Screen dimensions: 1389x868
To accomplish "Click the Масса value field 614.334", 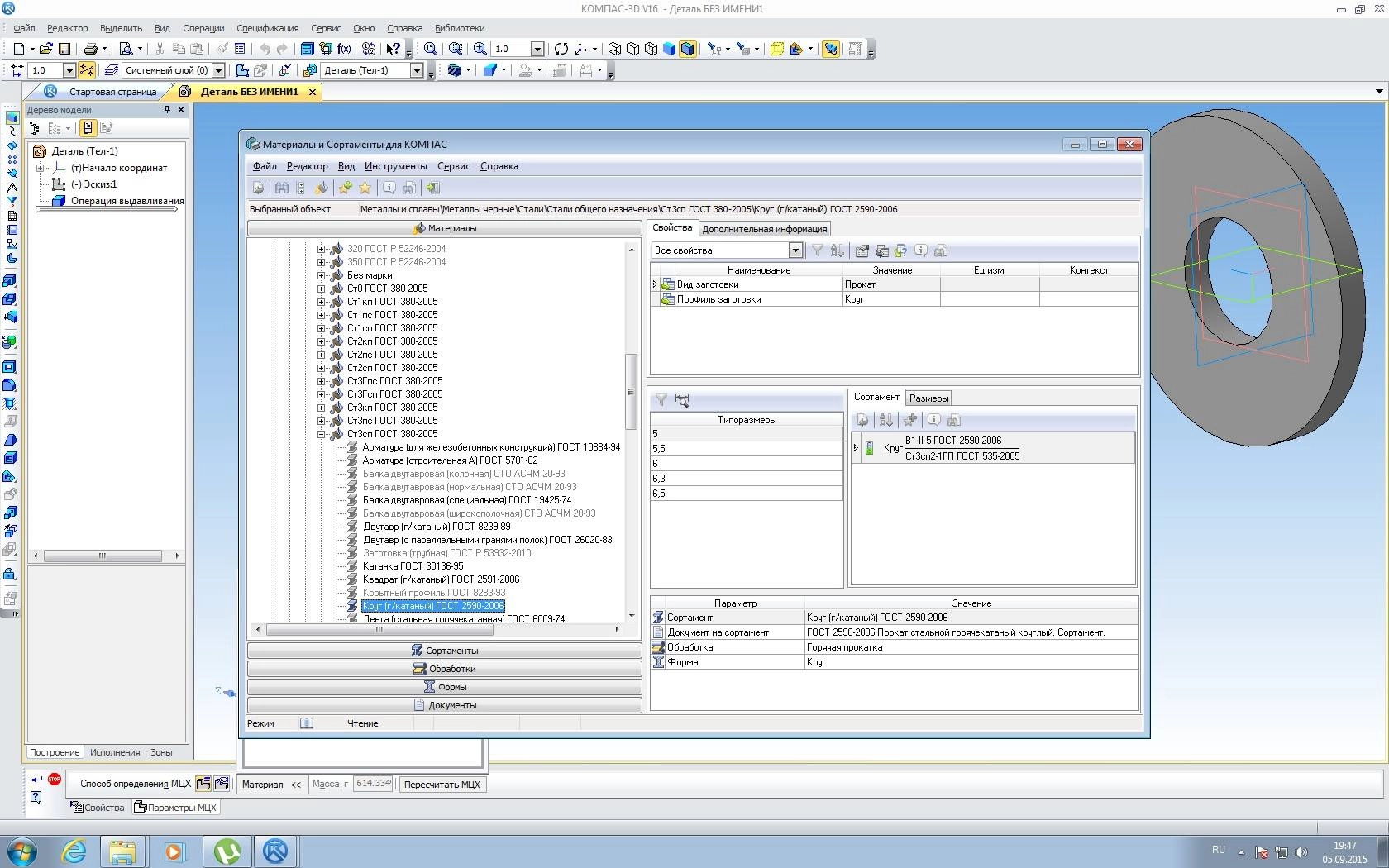I will pyautogui.click(x=373, y=784).
